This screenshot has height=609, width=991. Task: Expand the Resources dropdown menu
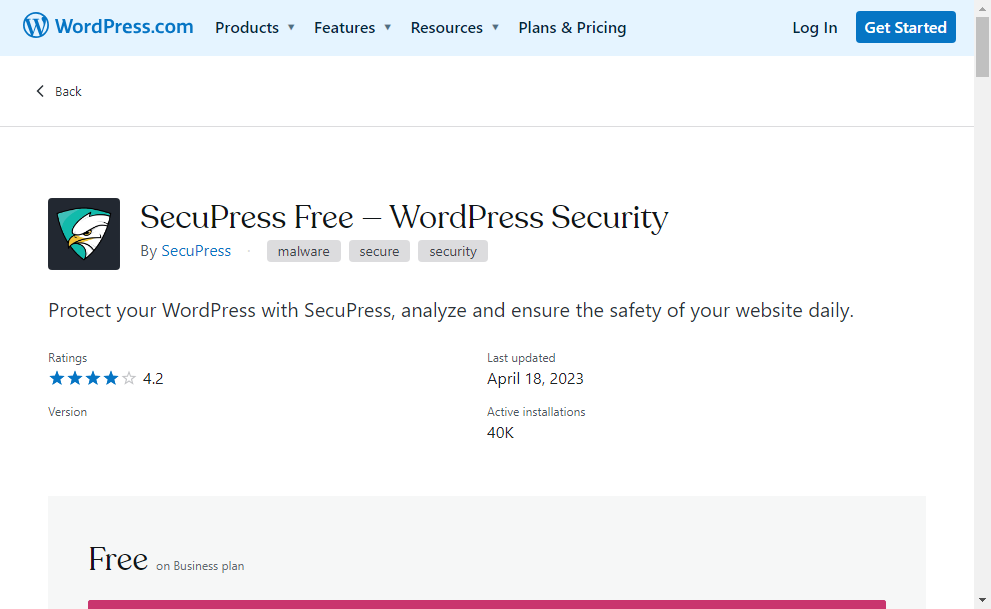click(x=454, y=28)
